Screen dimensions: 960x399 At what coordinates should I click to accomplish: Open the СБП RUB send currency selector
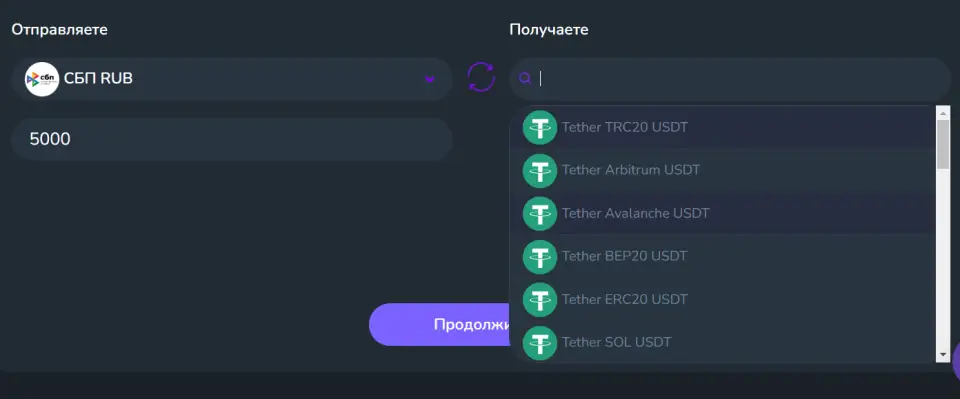[231, 80]
